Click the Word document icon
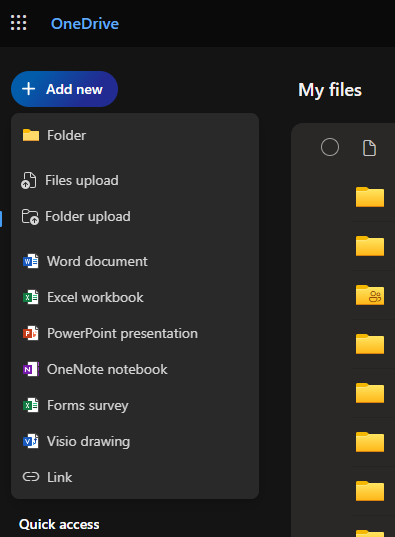395x537 pixels. point(30,261)
